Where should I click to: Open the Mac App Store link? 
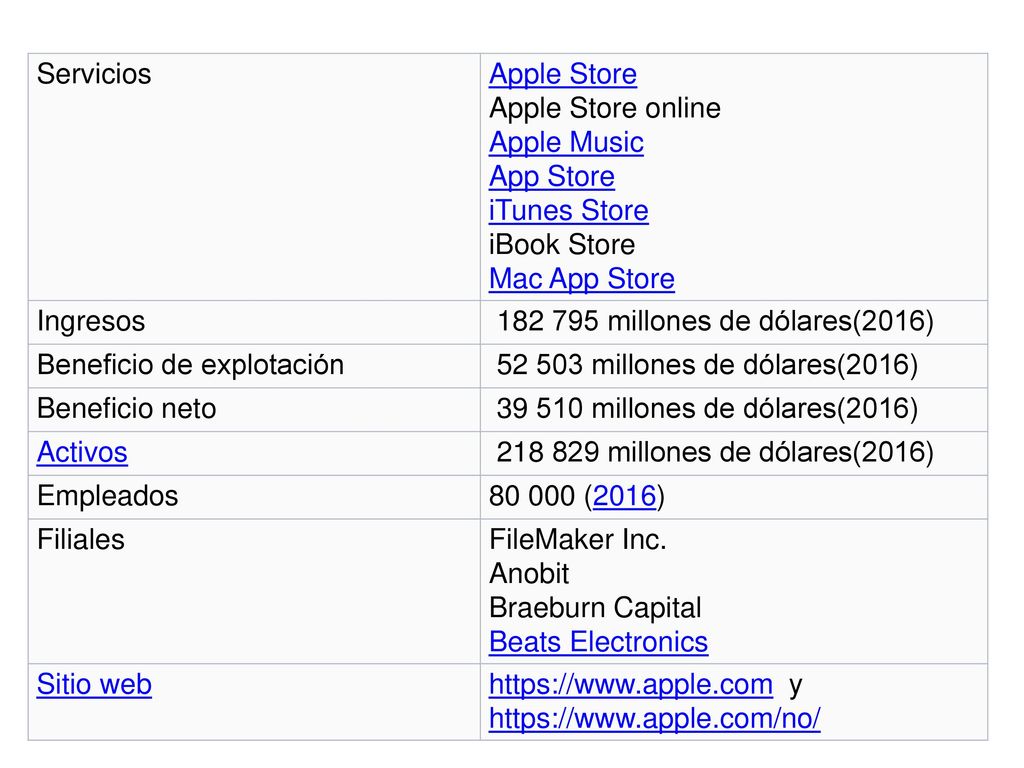coord(581,279)
